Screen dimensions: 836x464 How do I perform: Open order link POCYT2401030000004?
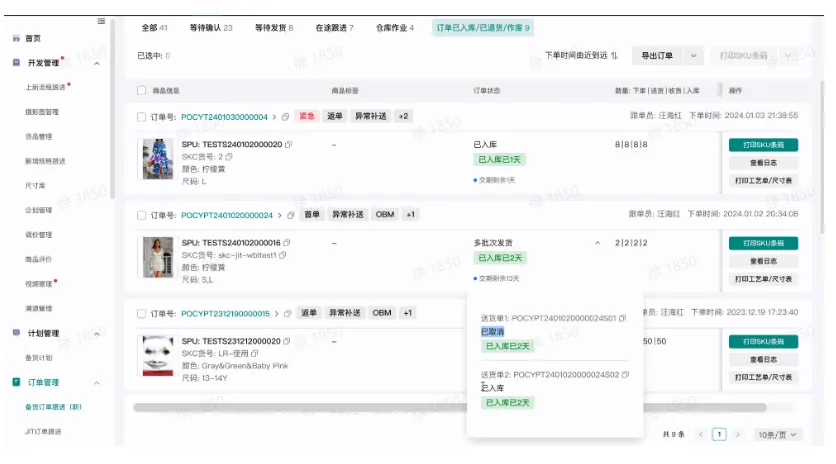click(224, 117)
